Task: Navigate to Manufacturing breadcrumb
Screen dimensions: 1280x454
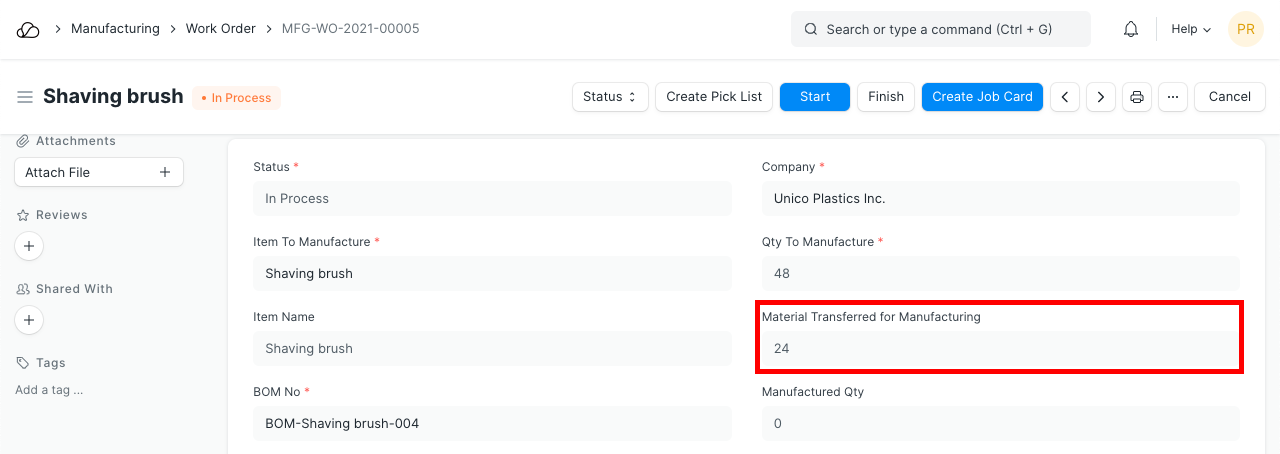Action: pyautogui.click(x=115, y=29)
